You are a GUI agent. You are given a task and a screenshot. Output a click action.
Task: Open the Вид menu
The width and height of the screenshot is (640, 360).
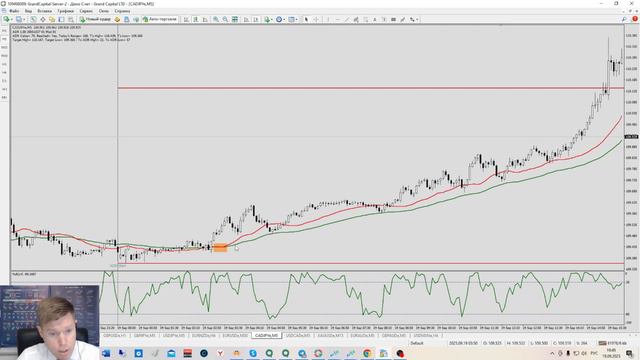[x=28, y=11]
